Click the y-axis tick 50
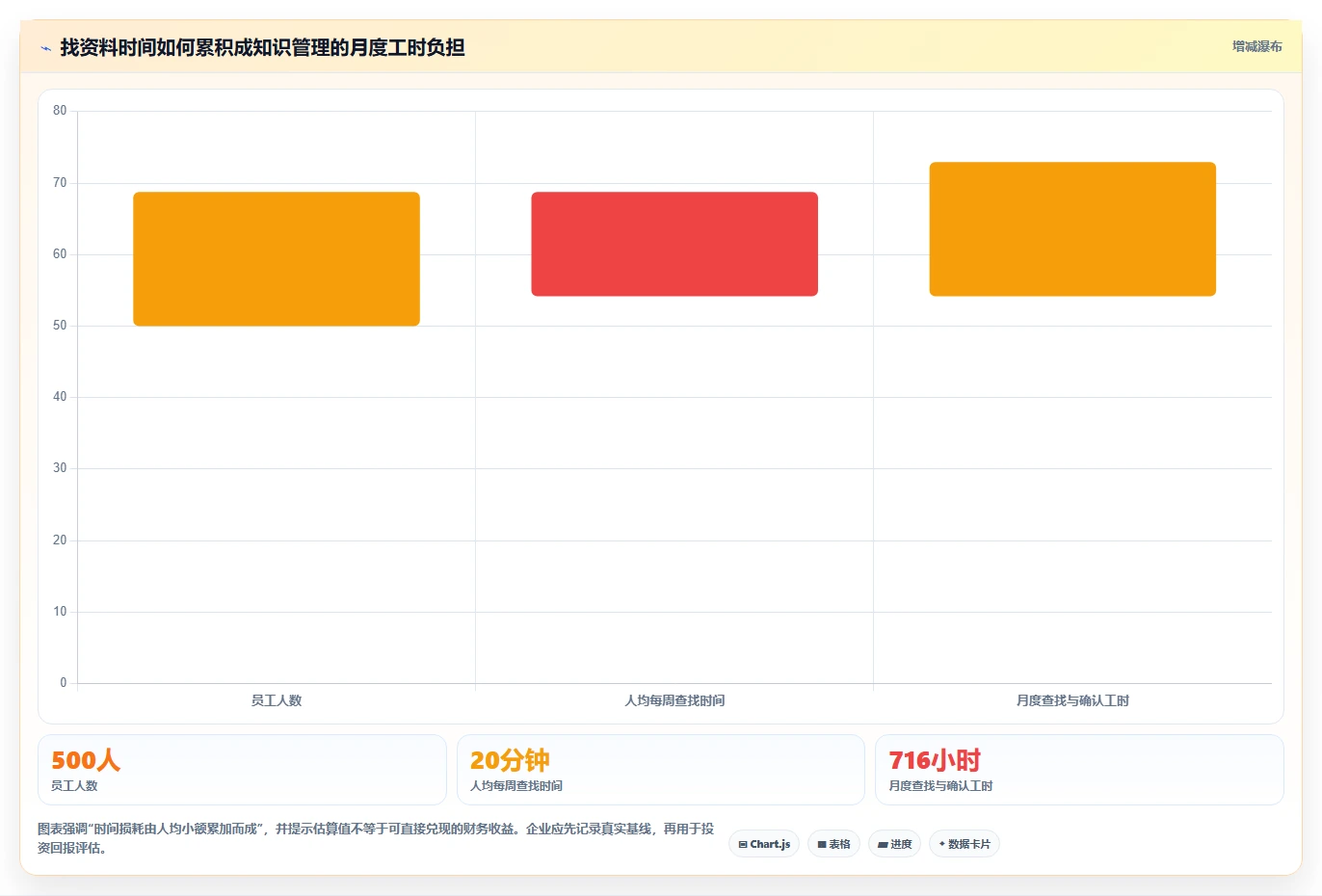The image size is (1322, 896). (x=60, y=326)
